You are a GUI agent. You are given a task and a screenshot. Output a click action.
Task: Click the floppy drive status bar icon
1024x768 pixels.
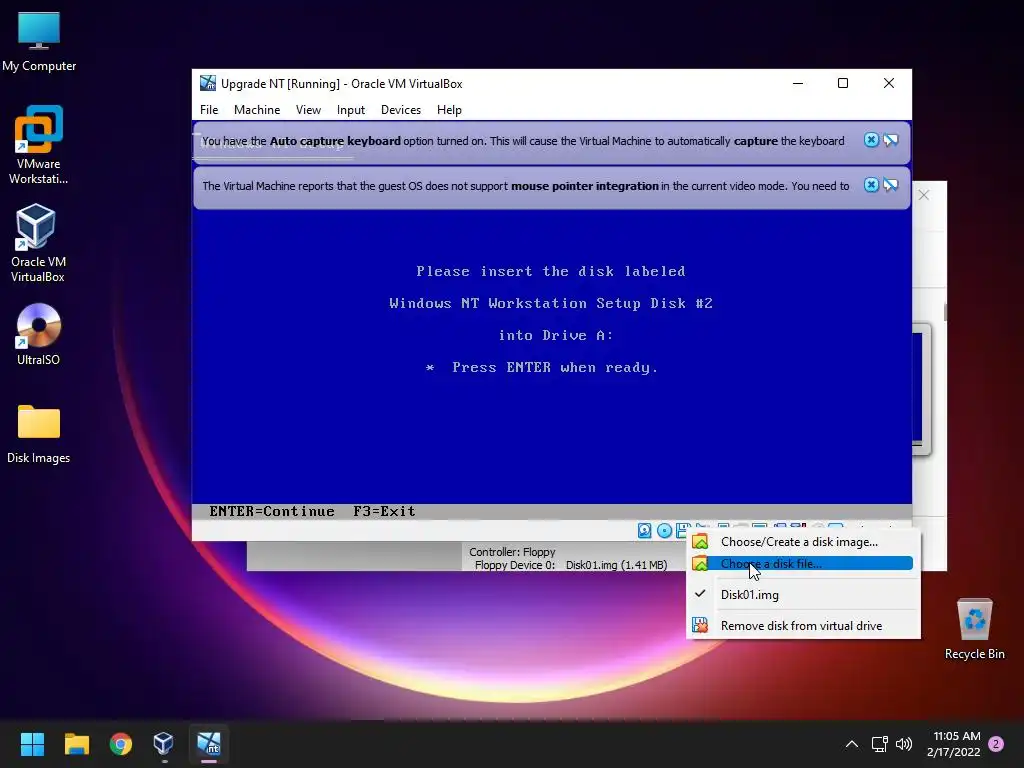pyautogui.click(x=683, y=530)
